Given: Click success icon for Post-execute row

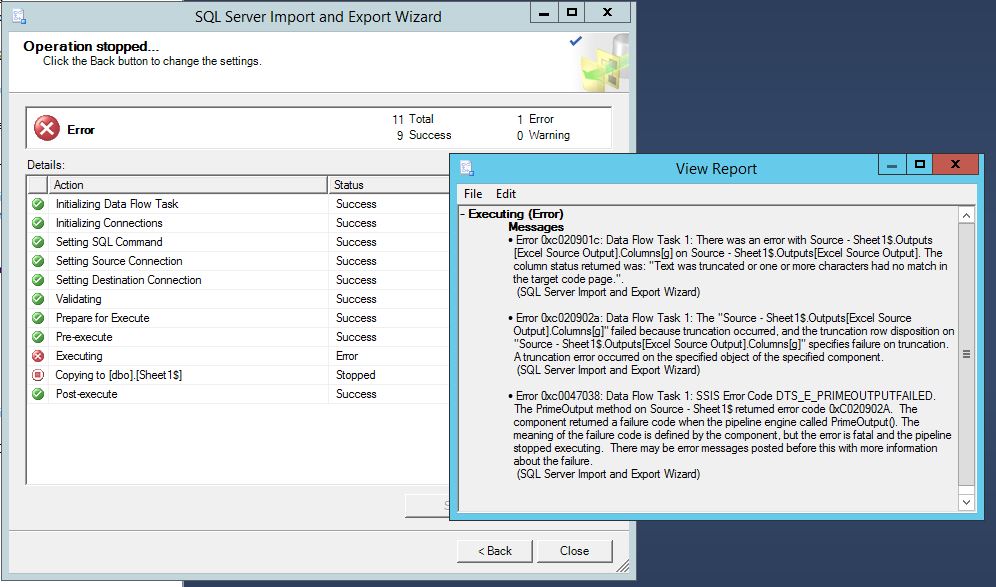Looking at the screenshot, I should (x=38, y=394).
